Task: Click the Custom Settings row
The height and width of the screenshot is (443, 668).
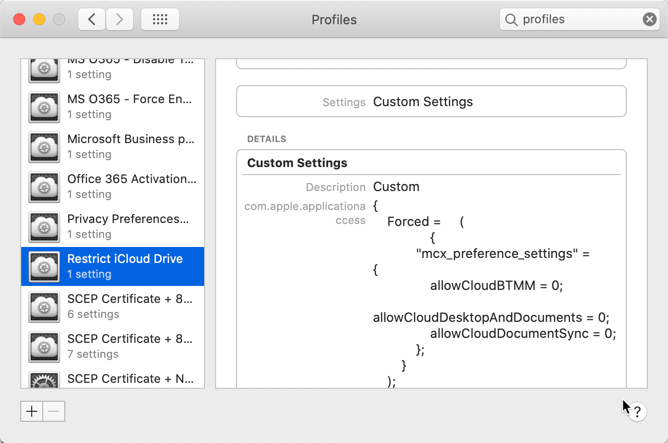Action: (431, 102)
